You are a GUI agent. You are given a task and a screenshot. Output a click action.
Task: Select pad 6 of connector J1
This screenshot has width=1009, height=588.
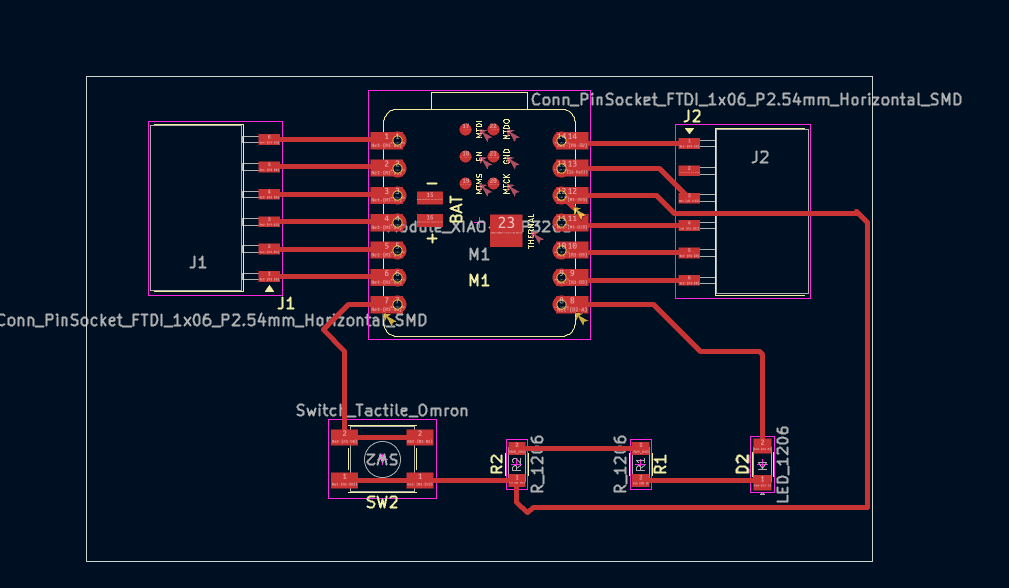(x=269, y=140)
